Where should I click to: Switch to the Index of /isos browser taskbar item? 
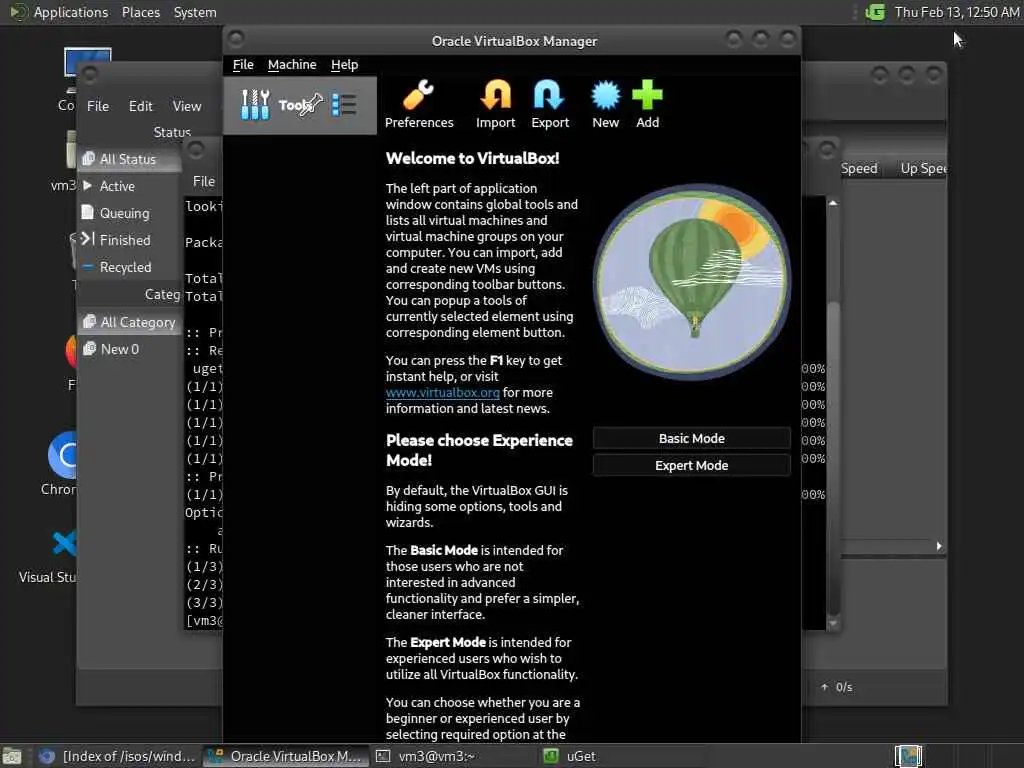click(118, 756)
